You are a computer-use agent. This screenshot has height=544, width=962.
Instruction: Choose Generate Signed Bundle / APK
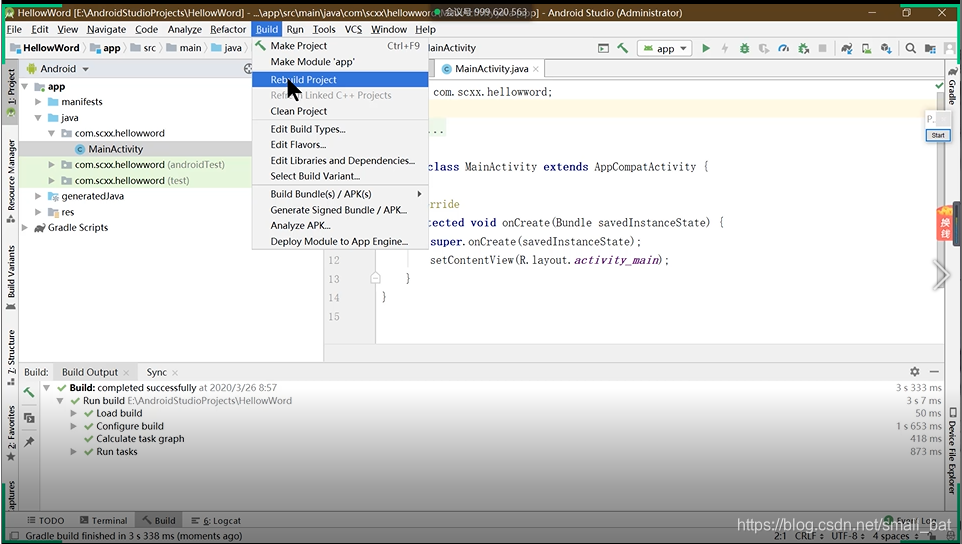340,210
